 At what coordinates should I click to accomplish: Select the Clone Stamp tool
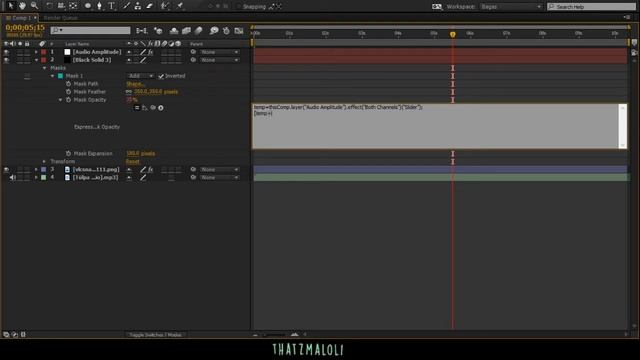138,6
